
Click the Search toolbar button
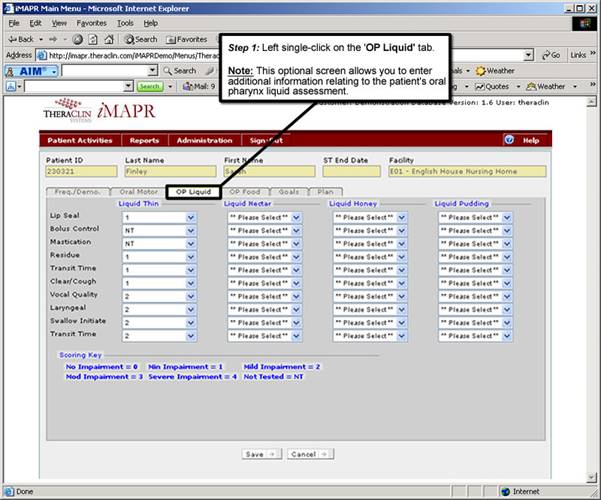click(141, 39)
